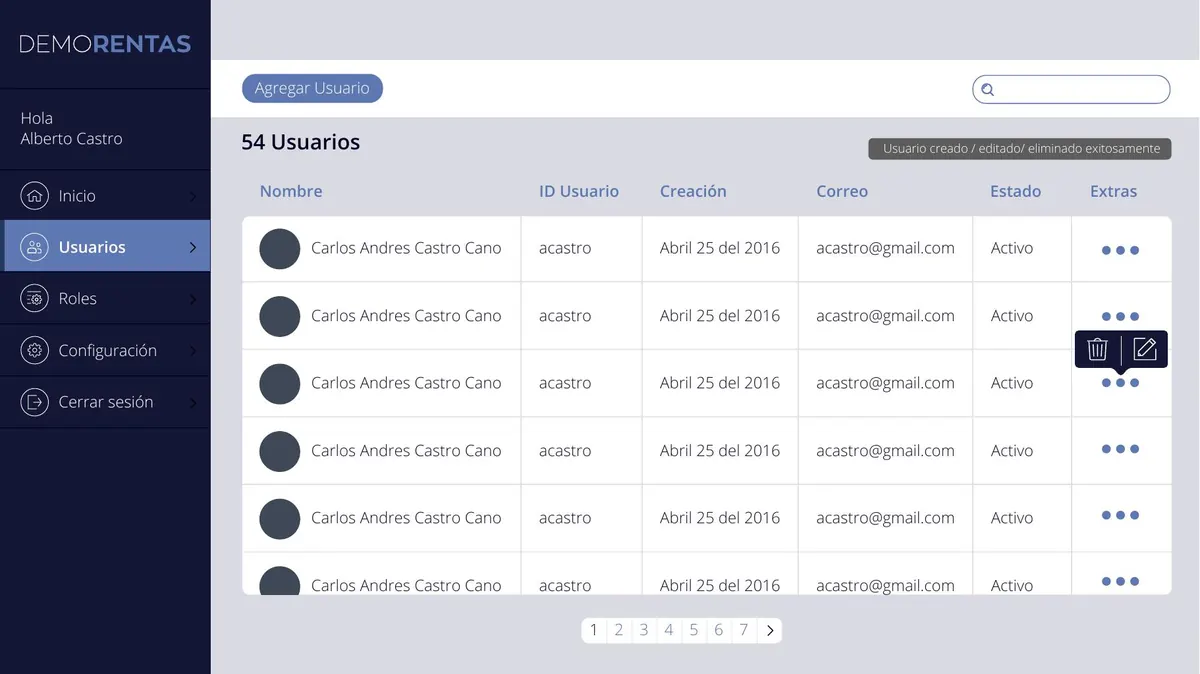1200x674 pixels.
Task: Open Configuración in the sidebar menu
Action: [x=105, y=350]
